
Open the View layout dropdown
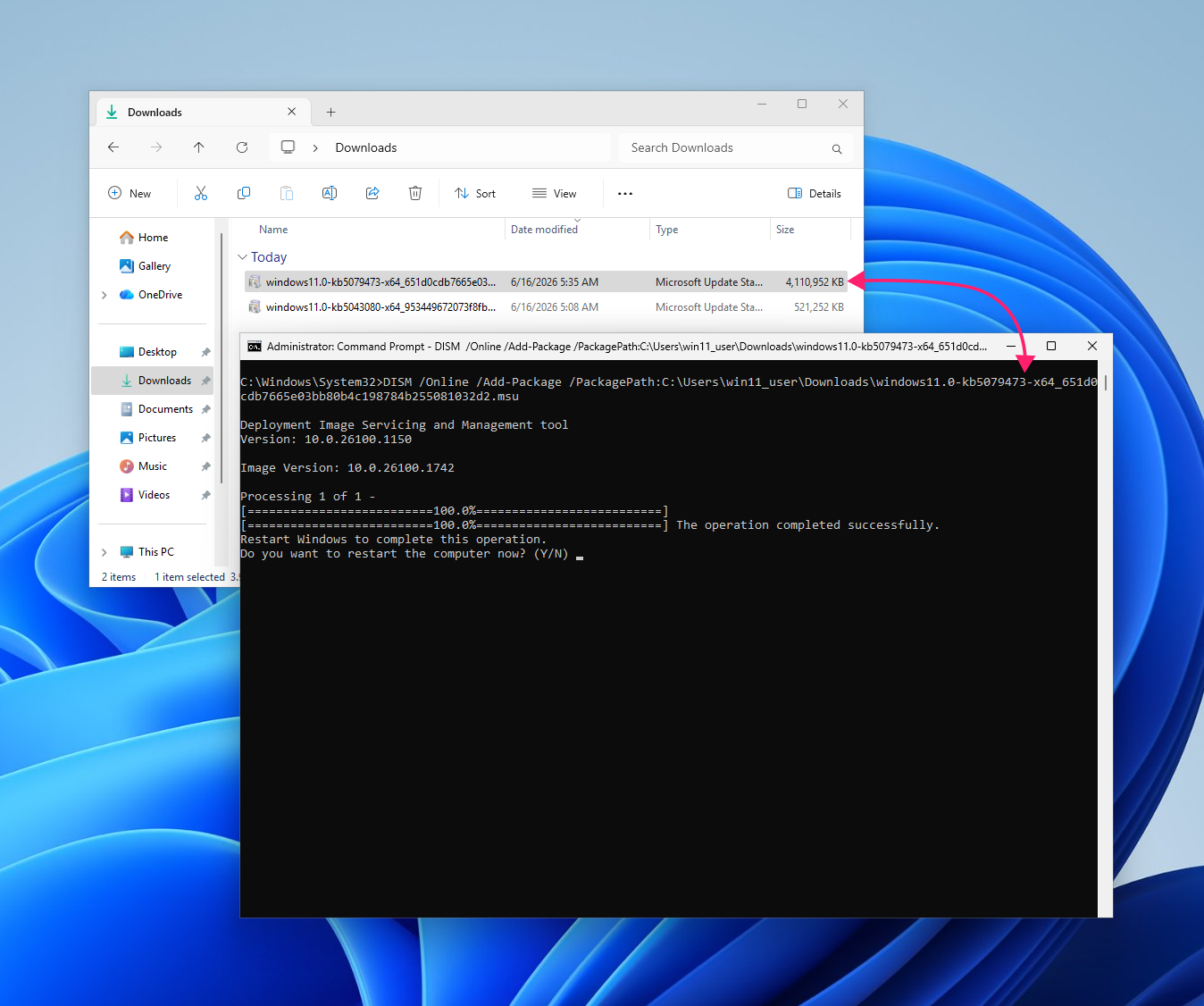coord(554,193)
